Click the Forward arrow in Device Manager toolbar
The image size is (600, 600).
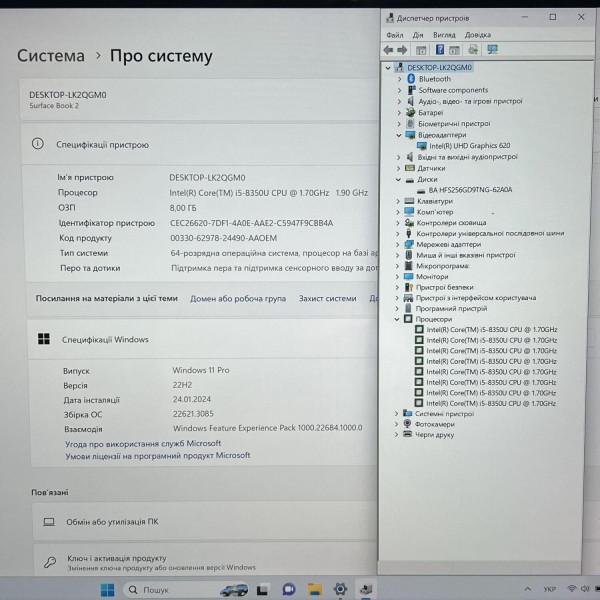(x=402, y=50)
